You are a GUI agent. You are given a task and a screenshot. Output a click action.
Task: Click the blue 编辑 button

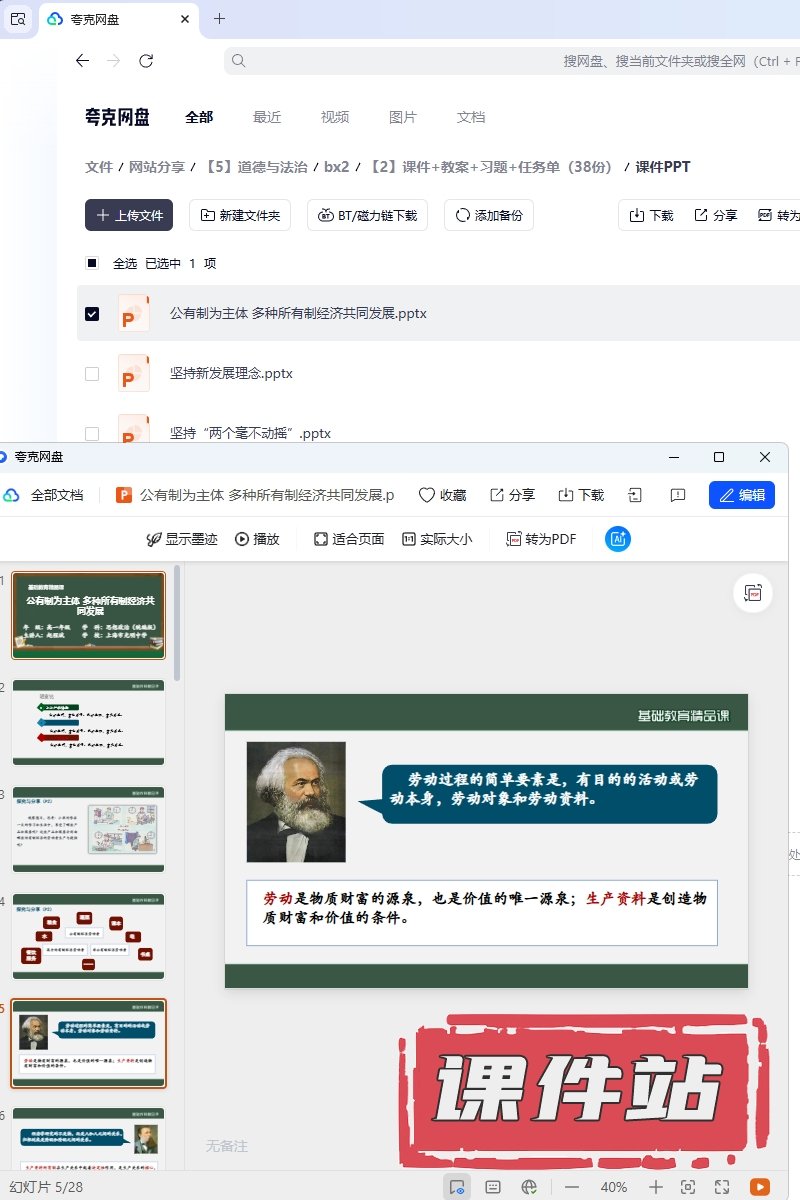point(741,495)
